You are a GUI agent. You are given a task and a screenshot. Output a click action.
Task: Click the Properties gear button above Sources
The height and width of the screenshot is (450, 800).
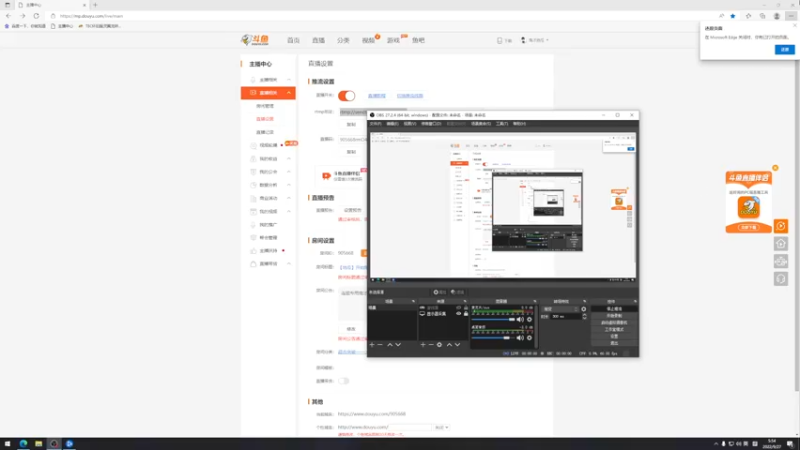(x=439, y=292)
